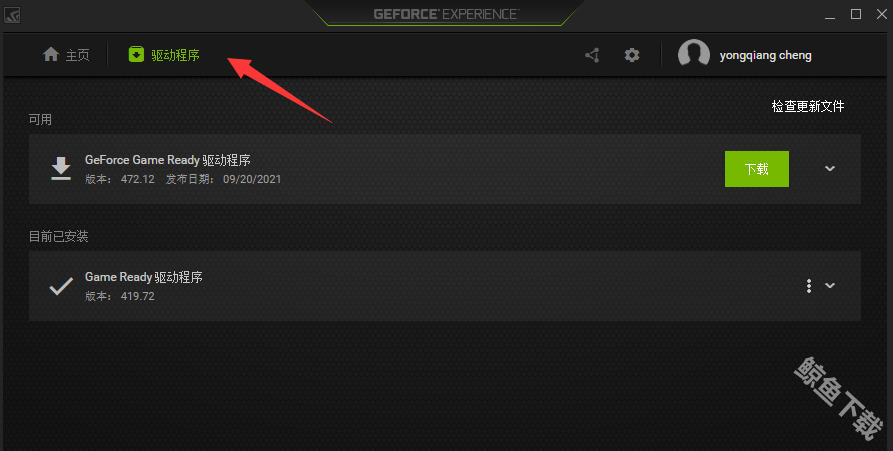Click 检查更新文件 to check for updates
The height and width of the screenshot is (451, 893).
[808, 106]
